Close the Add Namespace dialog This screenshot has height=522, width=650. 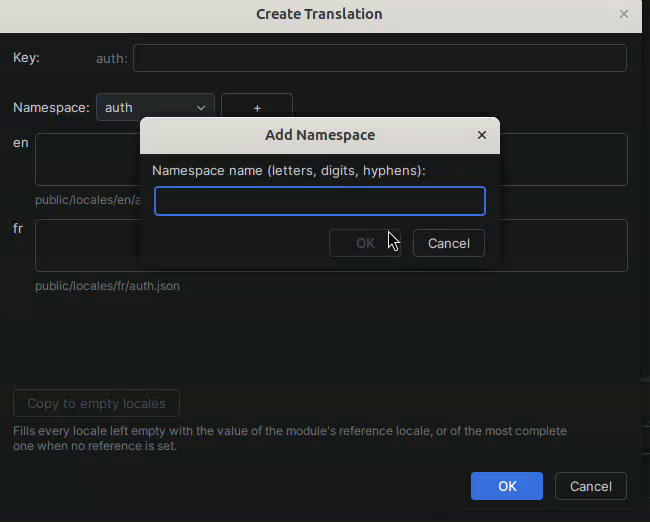[x=481, y=135]
